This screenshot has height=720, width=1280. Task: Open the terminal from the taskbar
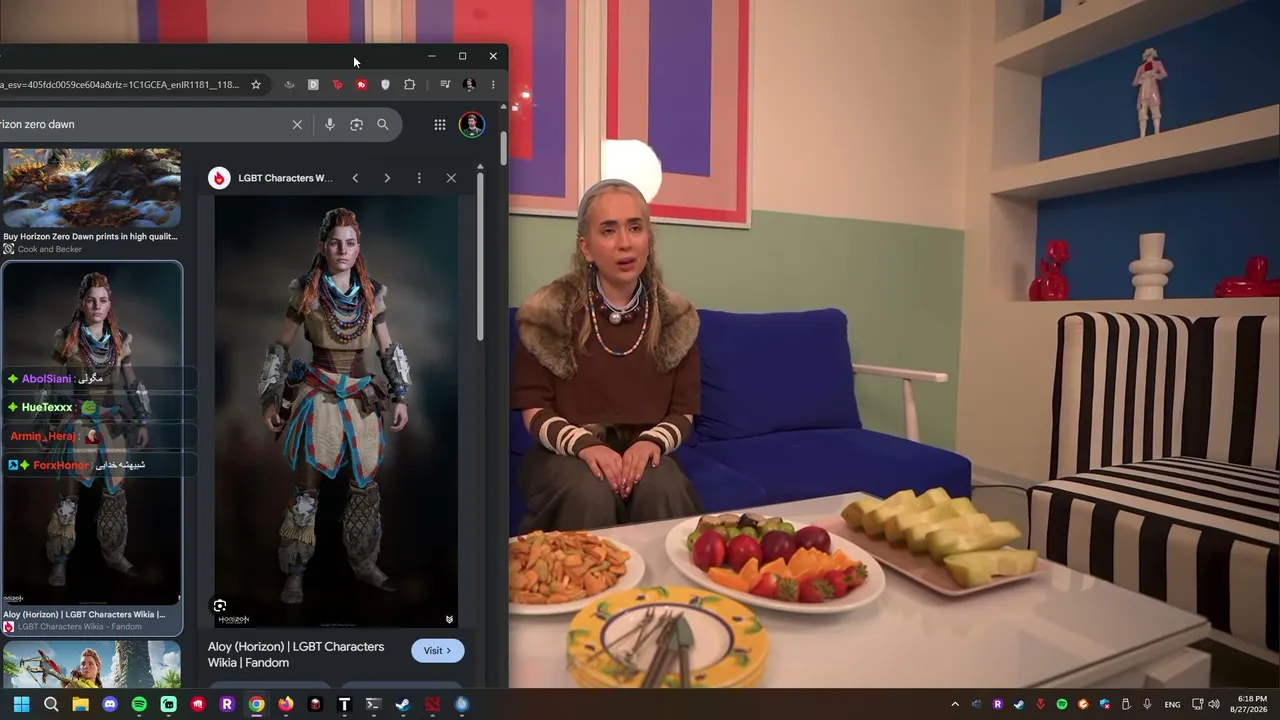(373, 704)
